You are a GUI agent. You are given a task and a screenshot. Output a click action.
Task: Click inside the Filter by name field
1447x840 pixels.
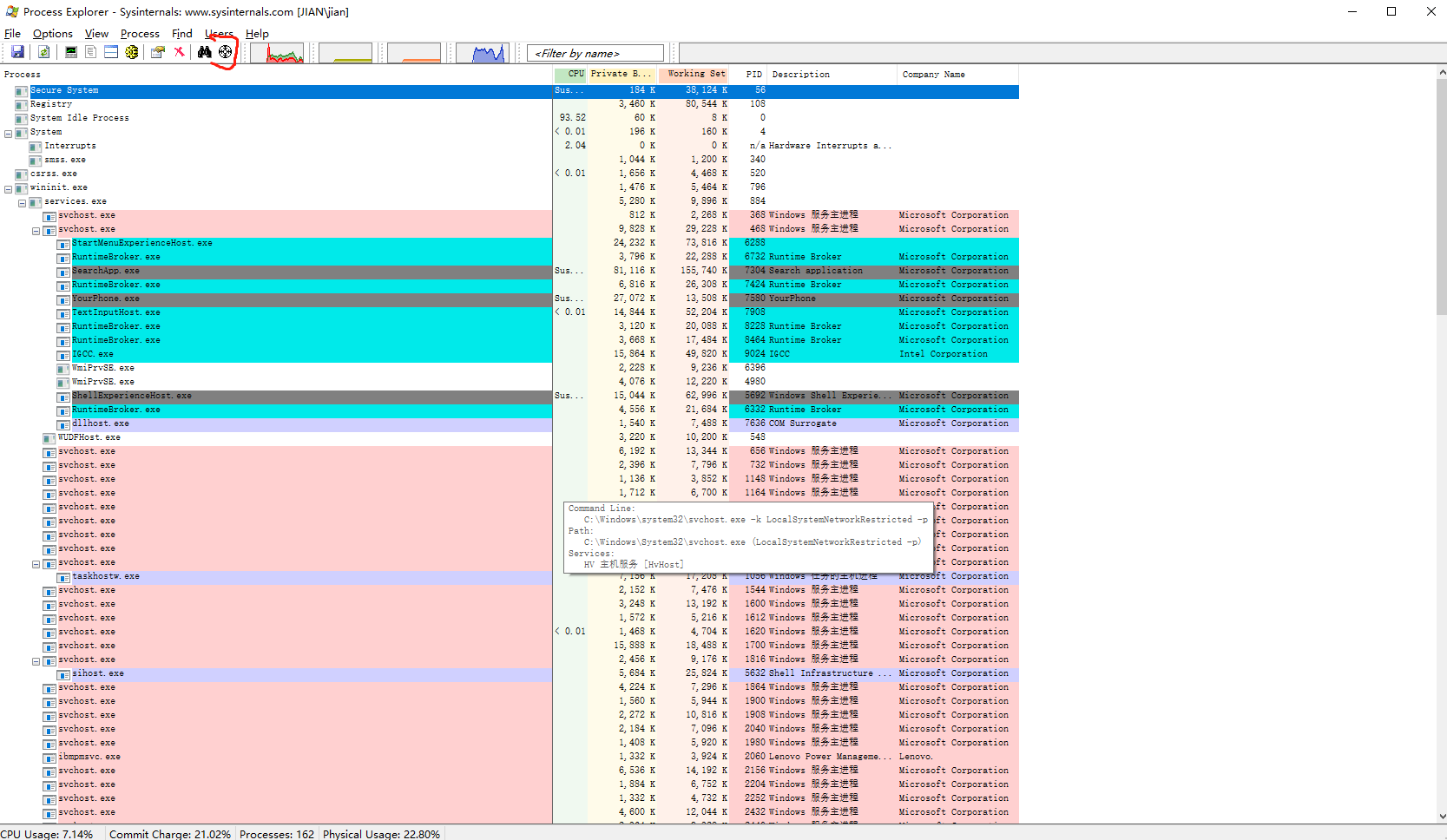coord(595,53)
